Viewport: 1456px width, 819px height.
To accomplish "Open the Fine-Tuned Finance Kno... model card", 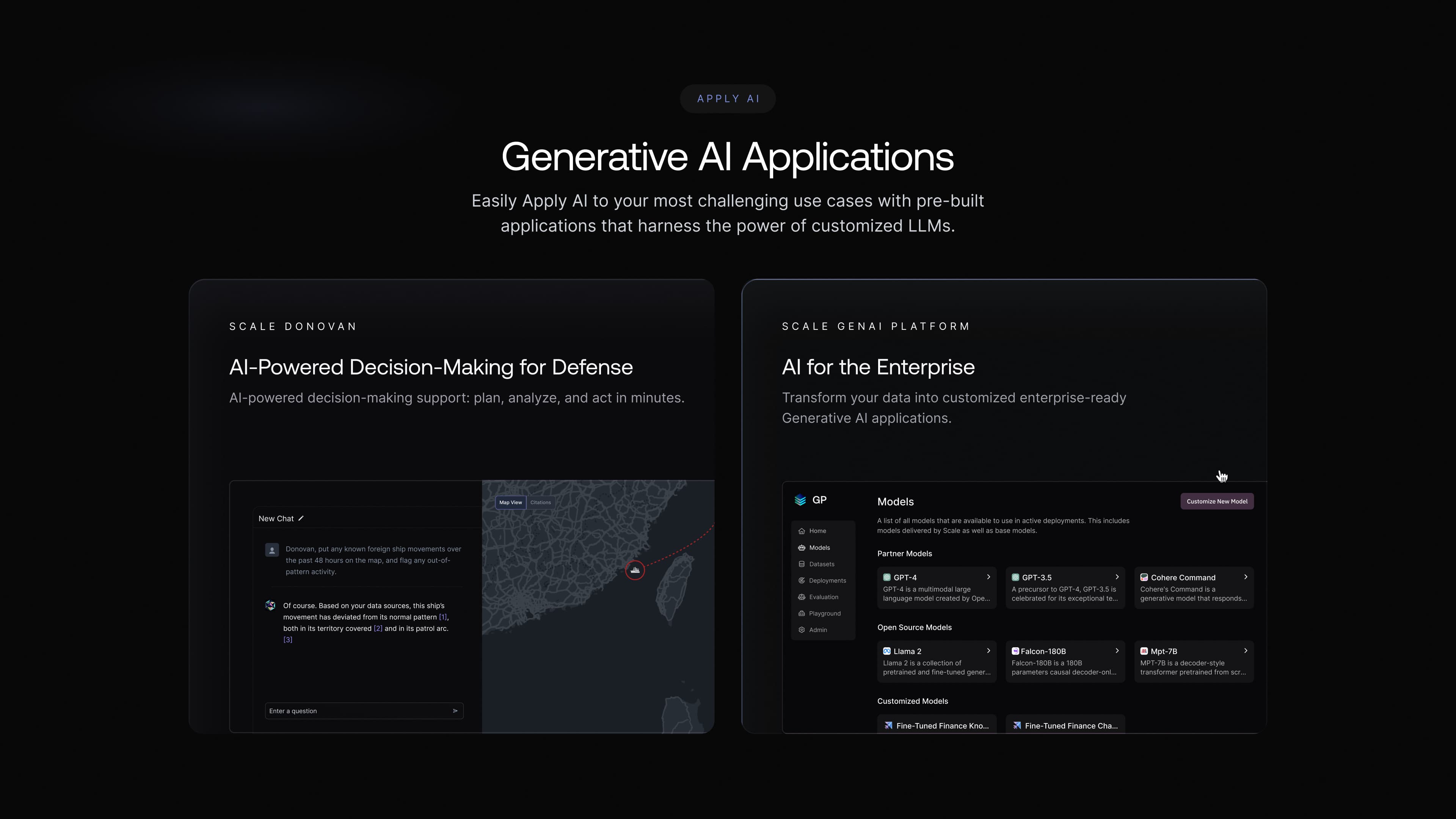I will [937, 725].
